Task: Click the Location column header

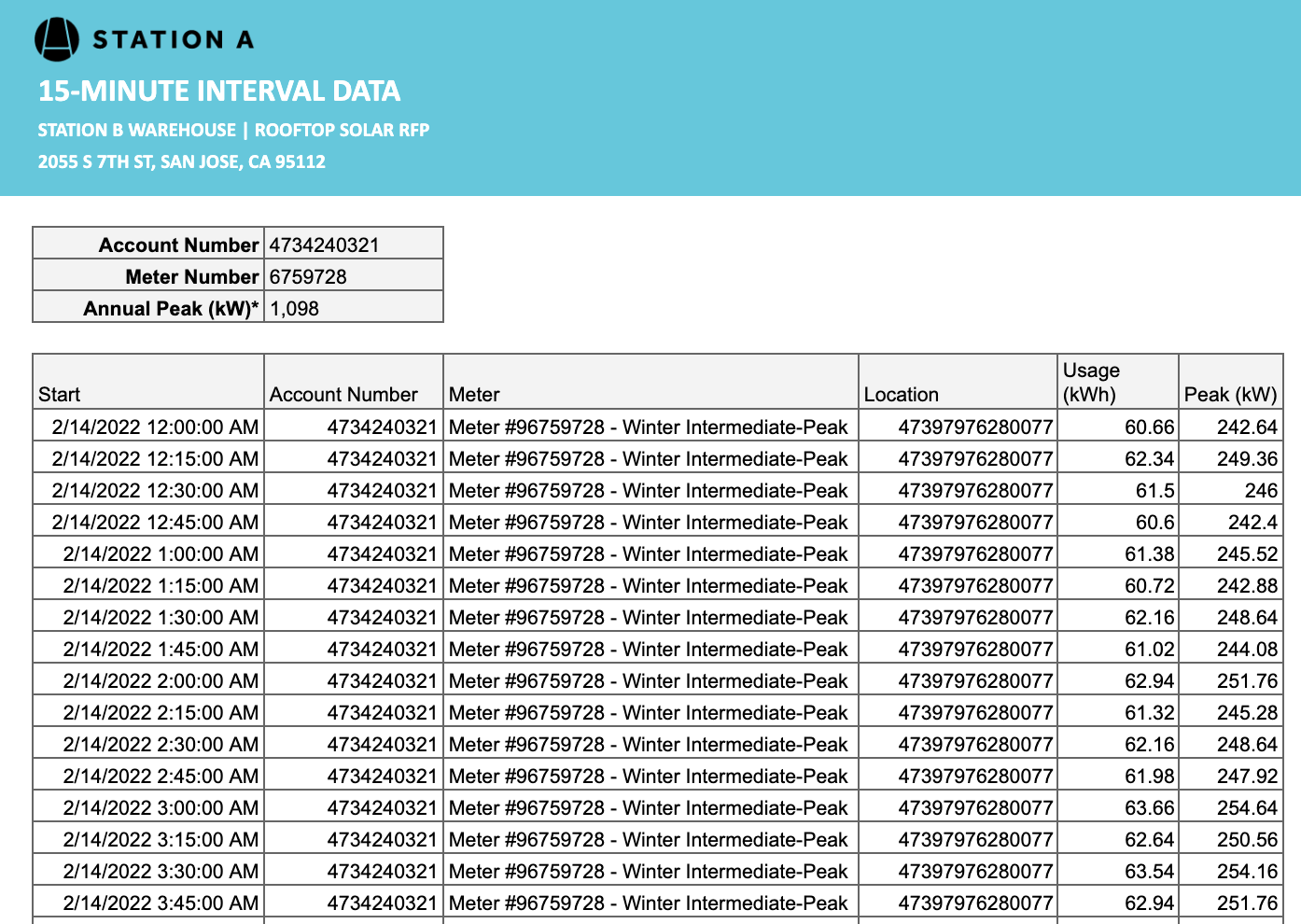Action: tap(957, 394)
